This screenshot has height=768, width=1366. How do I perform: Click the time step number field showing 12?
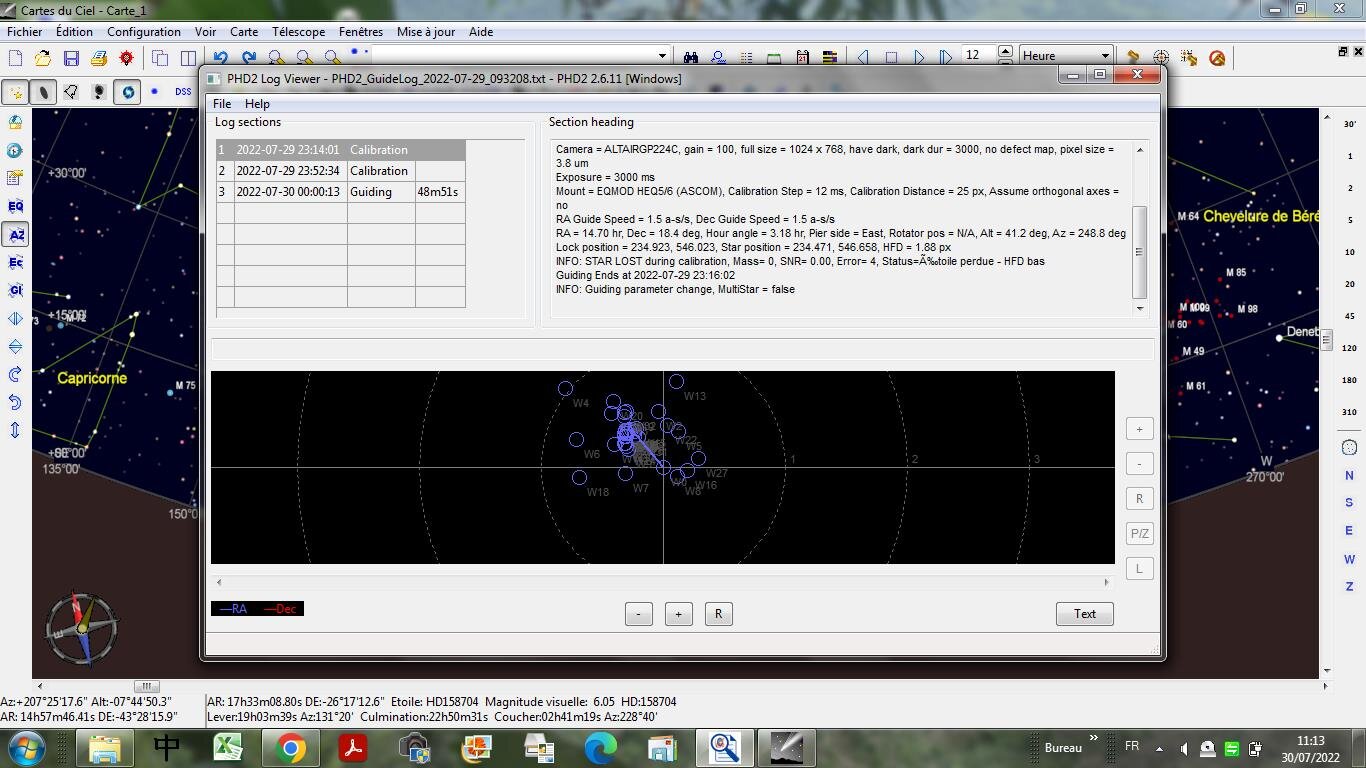978,56
